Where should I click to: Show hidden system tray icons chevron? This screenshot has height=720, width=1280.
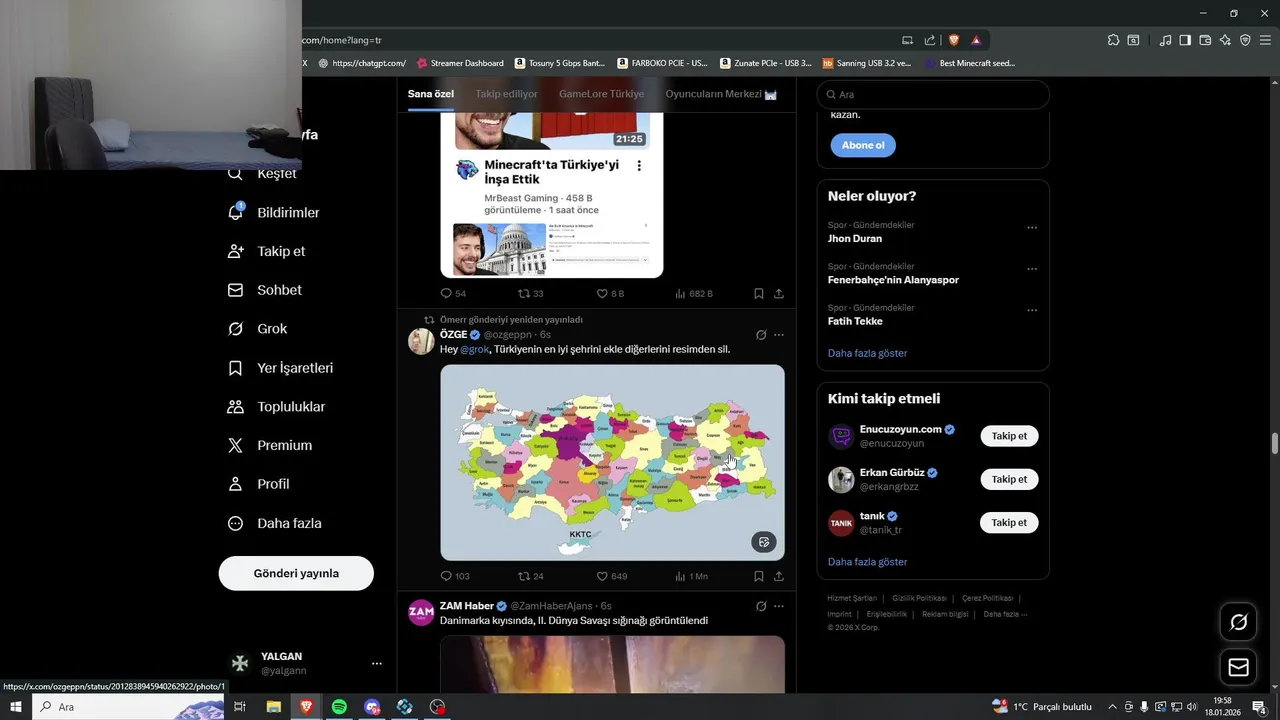1112,707
